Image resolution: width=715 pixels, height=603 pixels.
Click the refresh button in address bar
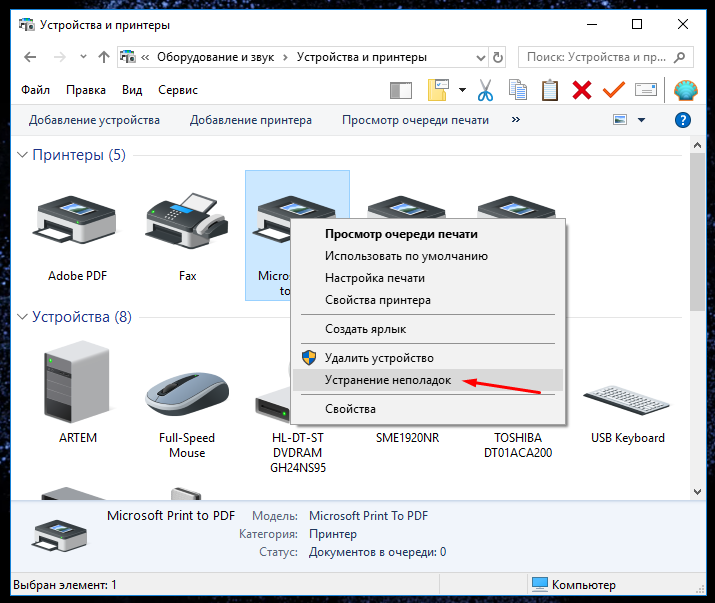(497, 57)
